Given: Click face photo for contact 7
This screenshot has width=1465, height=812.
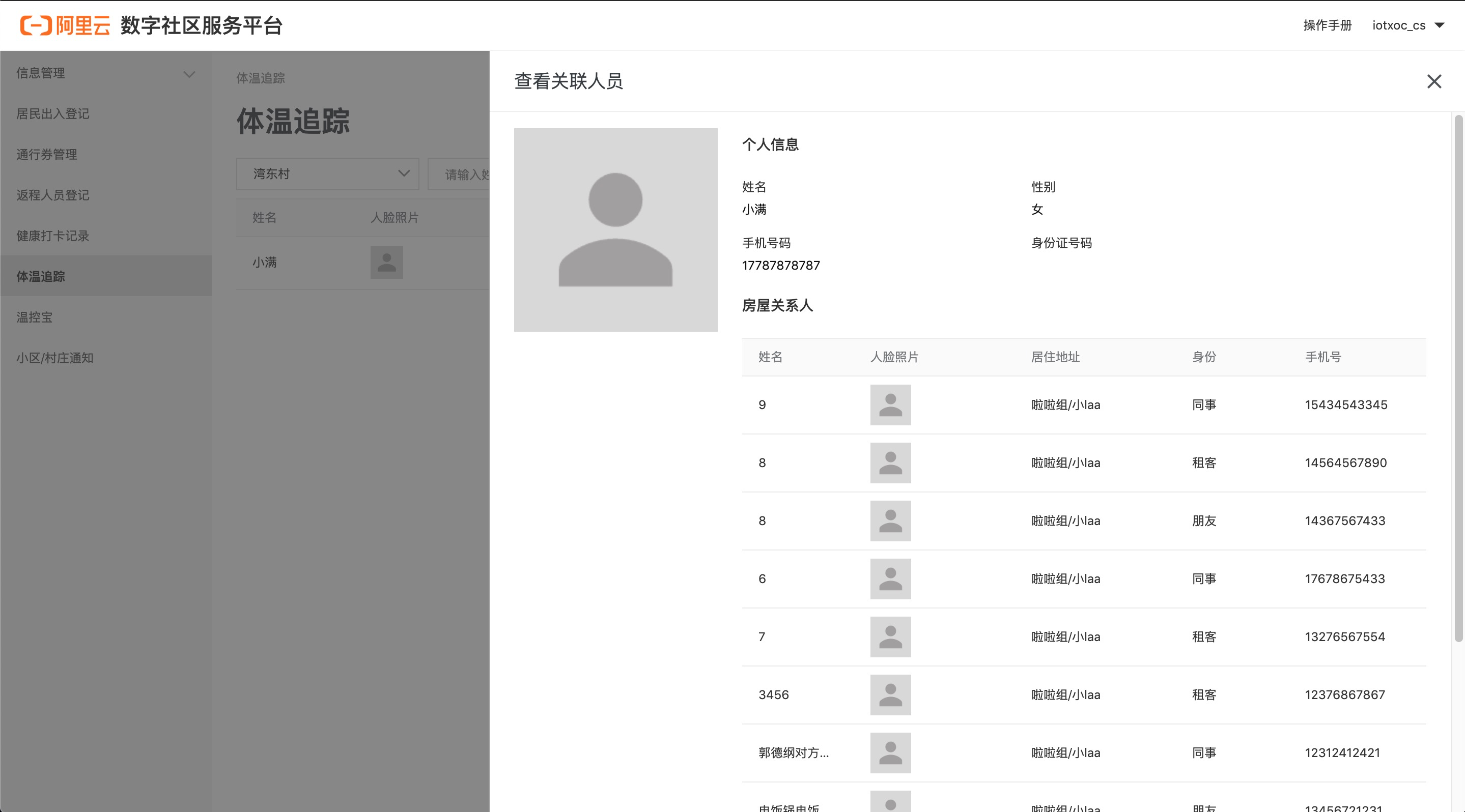Looking at the screenshot, I should 890,637.
